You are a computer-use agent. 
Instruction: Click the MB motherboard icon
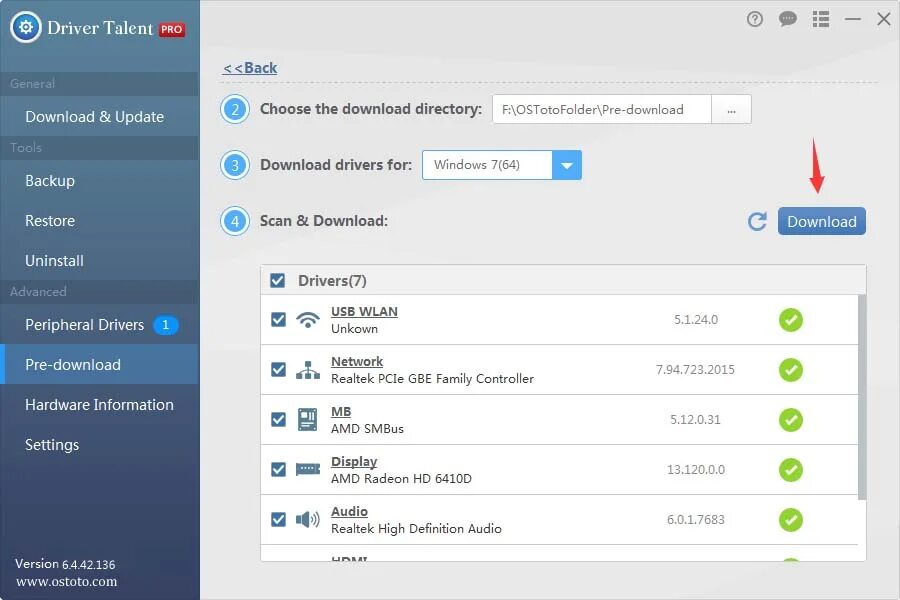click(308, 420)
